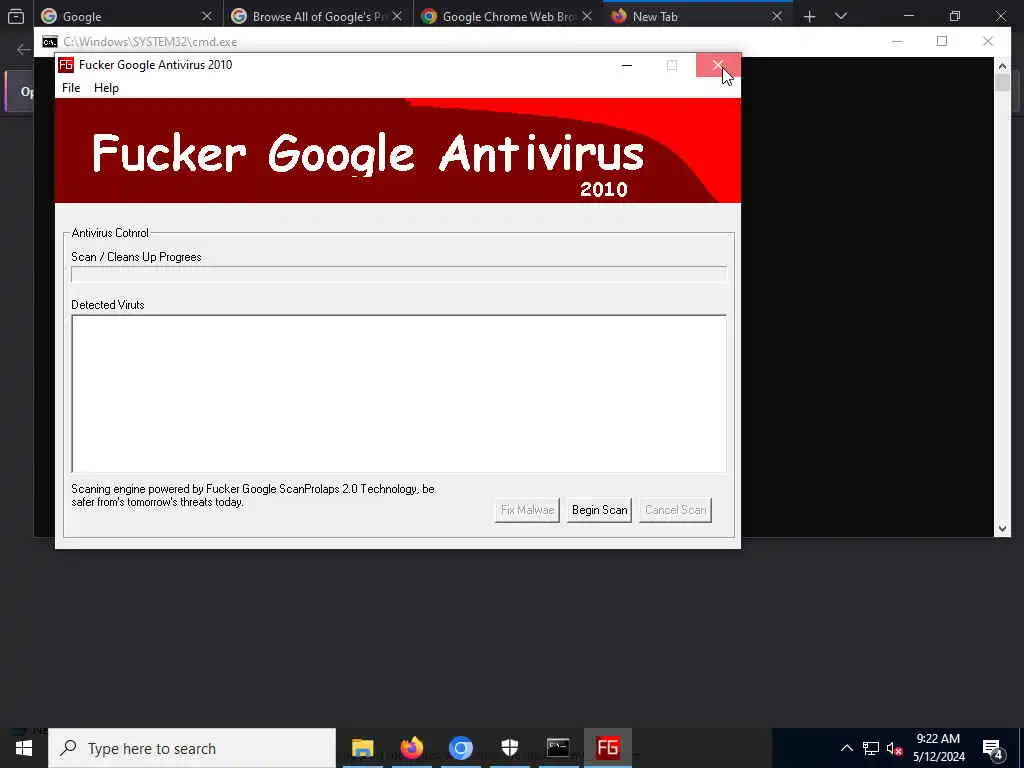
Task: Click FG antivirus taskbar icon
Action: point(607,748)
